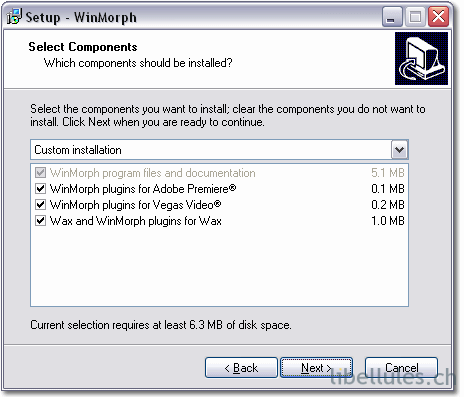Click the WinMorph program files and documentation label
The image size is (464, 397).
tap(153, 173)
